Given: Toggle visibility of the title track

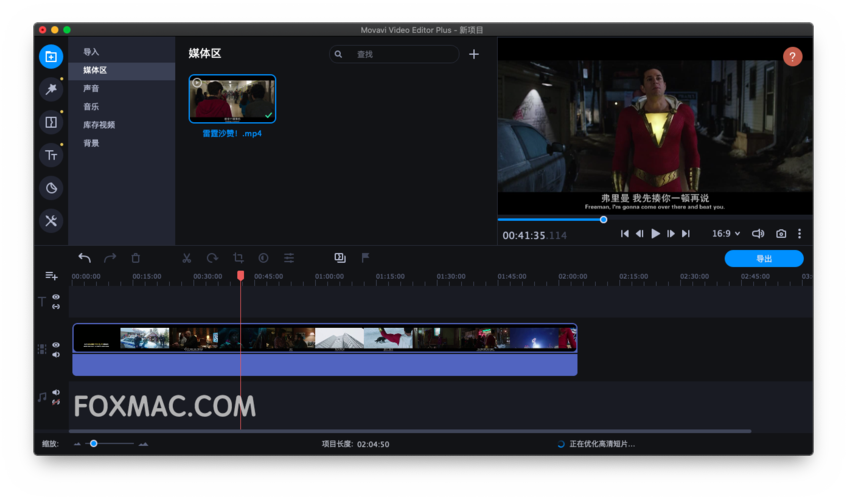Looking at the screenshot, I should (x=56, y=297).
